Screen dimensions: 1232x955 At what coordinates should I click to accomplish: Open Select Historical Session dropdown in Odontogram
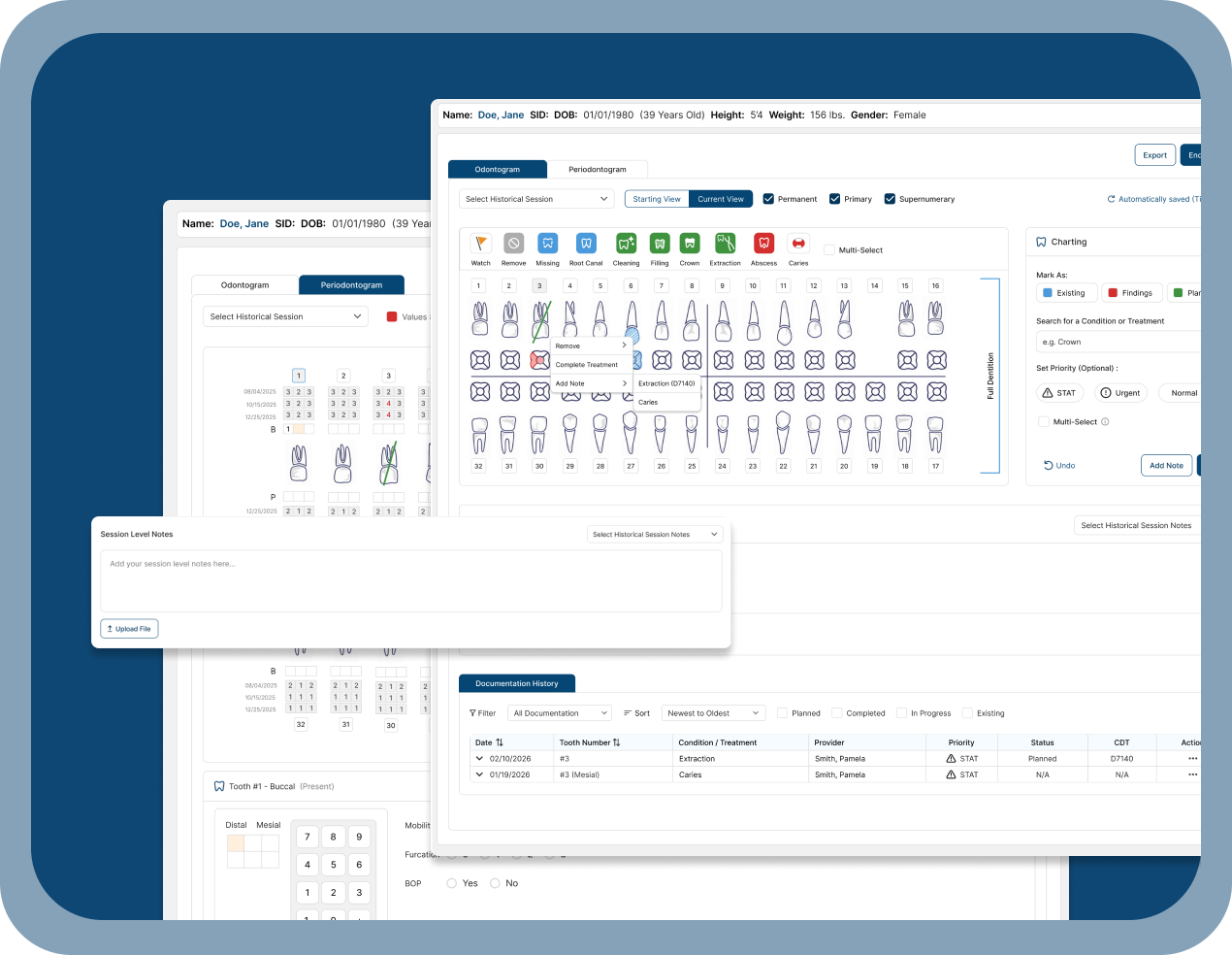point(536,199)
